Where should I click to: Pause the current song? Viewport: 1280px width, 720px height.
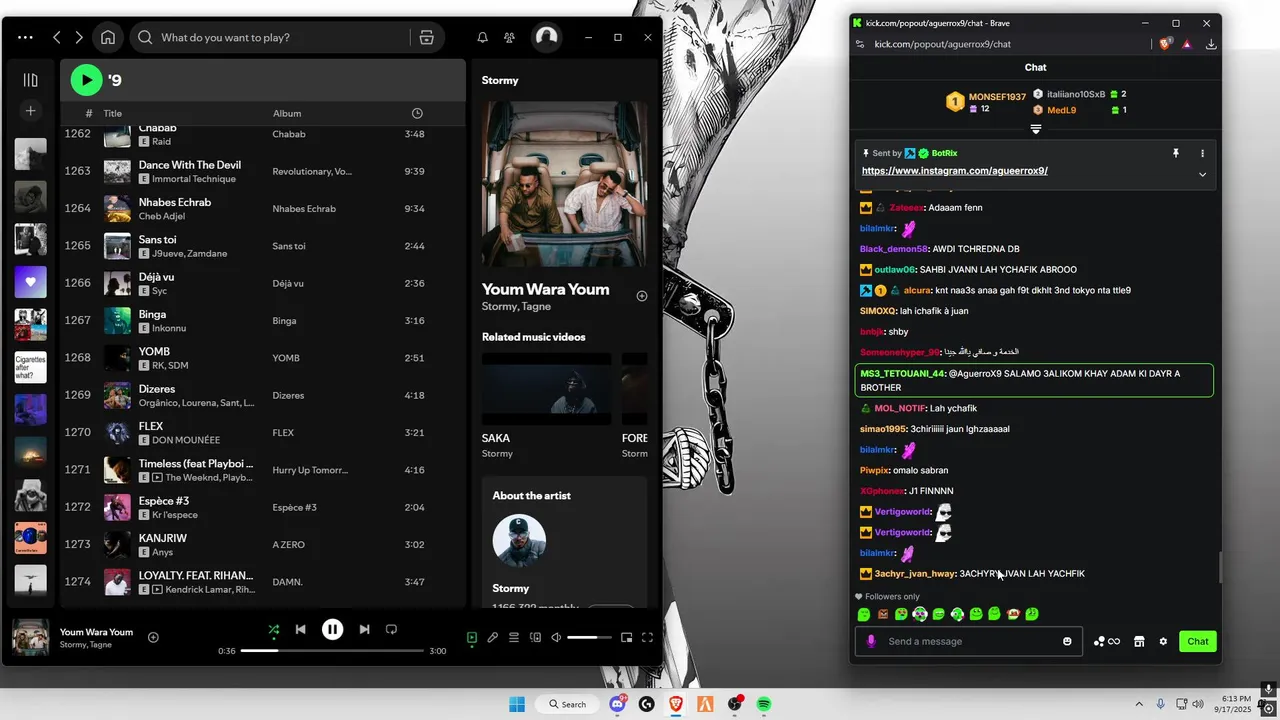pyautogui.click(x=332, y=629)
